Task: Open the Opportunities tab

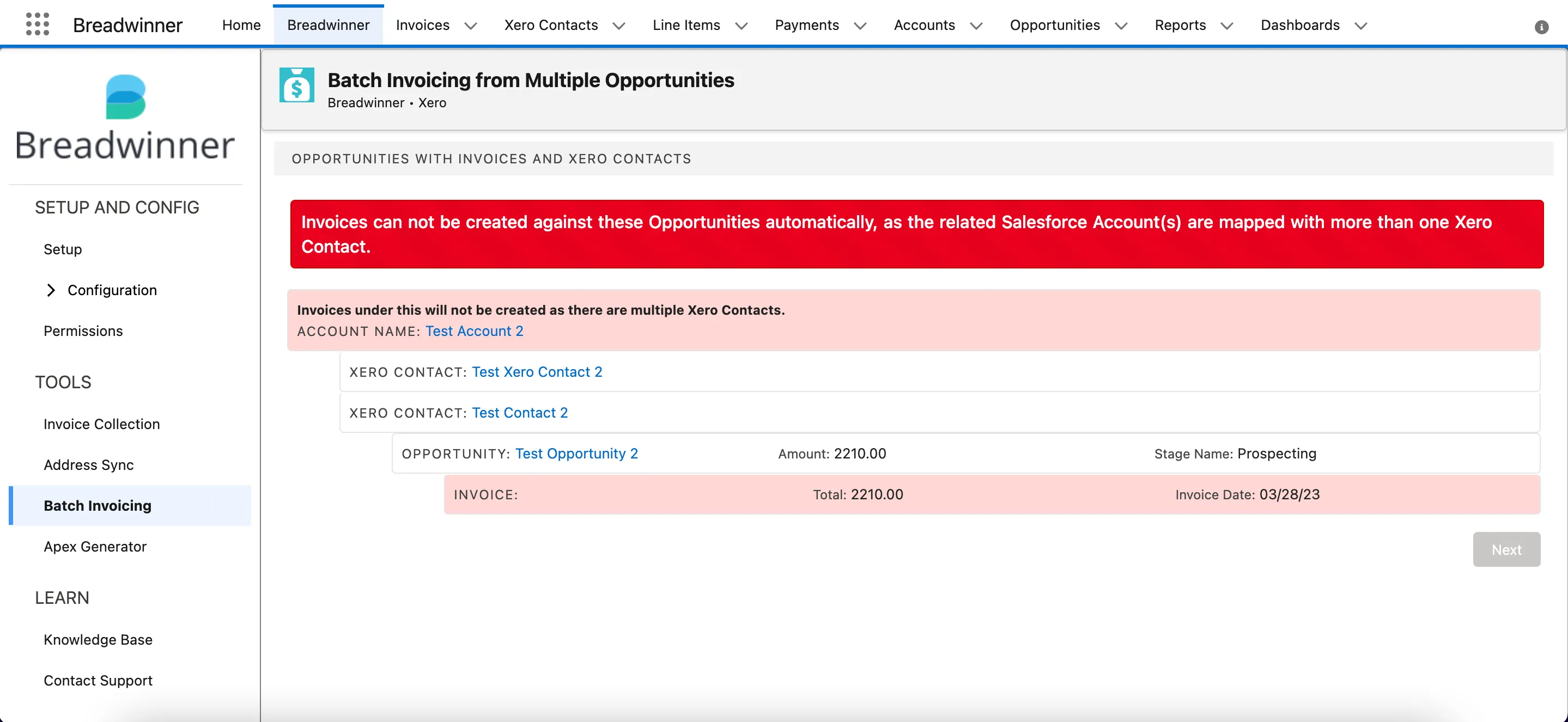Action: pyautogui.click(x=1054, y=25)
